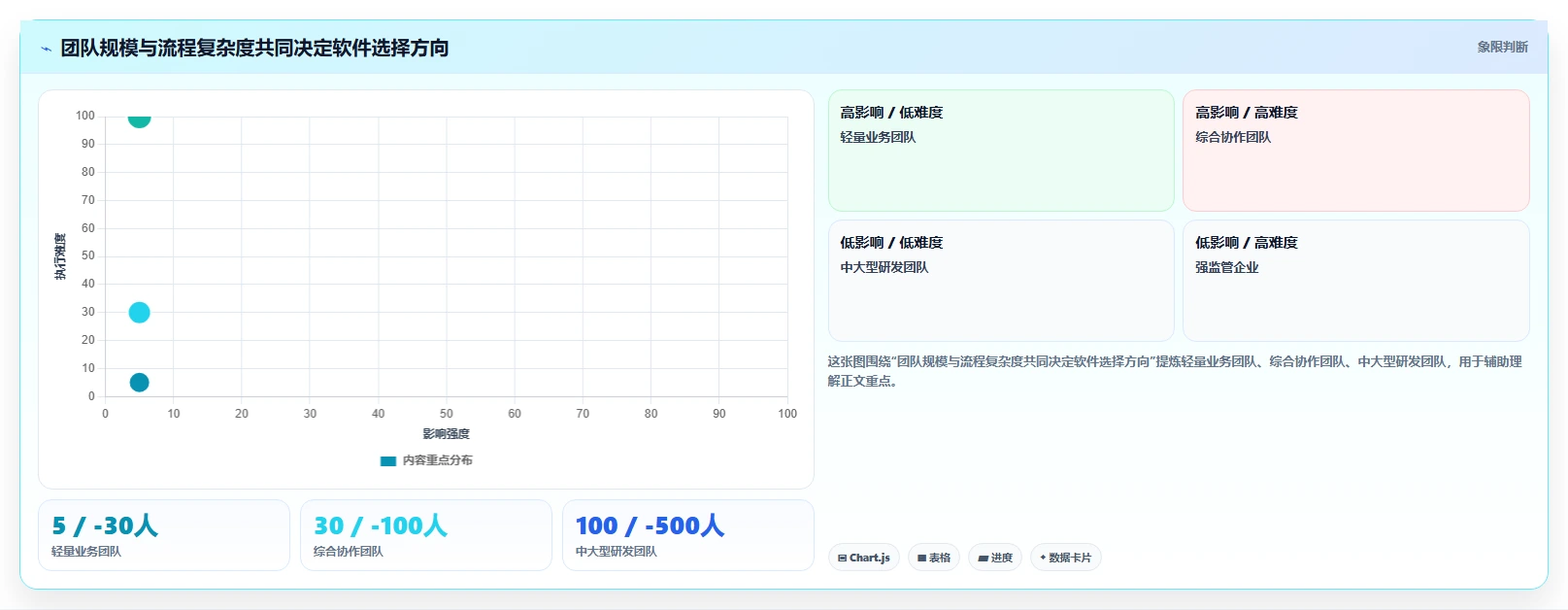Click the cyan data point at 30
Viewport: 1568px width, 610px height.
tap(139, 313)
